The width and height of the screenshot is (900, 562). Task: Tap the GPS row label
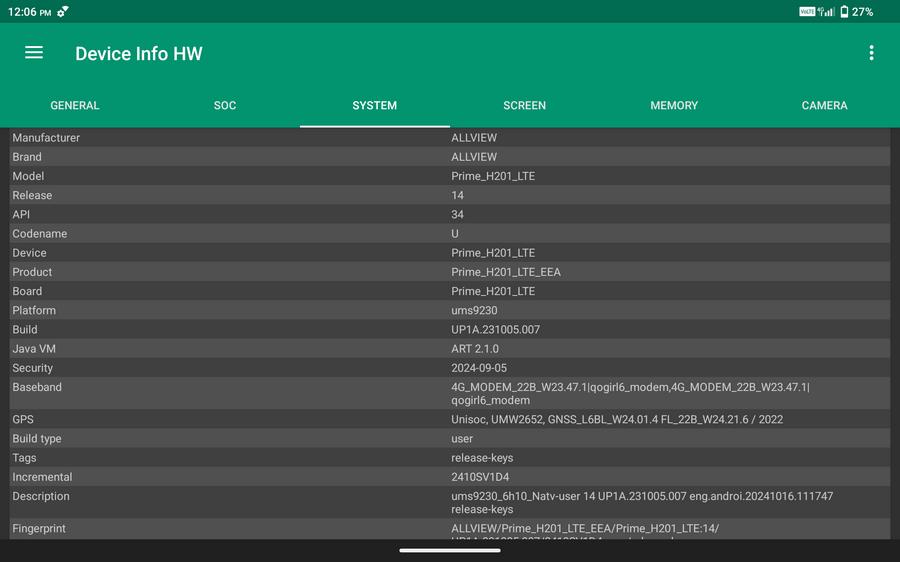click(23, 420)
